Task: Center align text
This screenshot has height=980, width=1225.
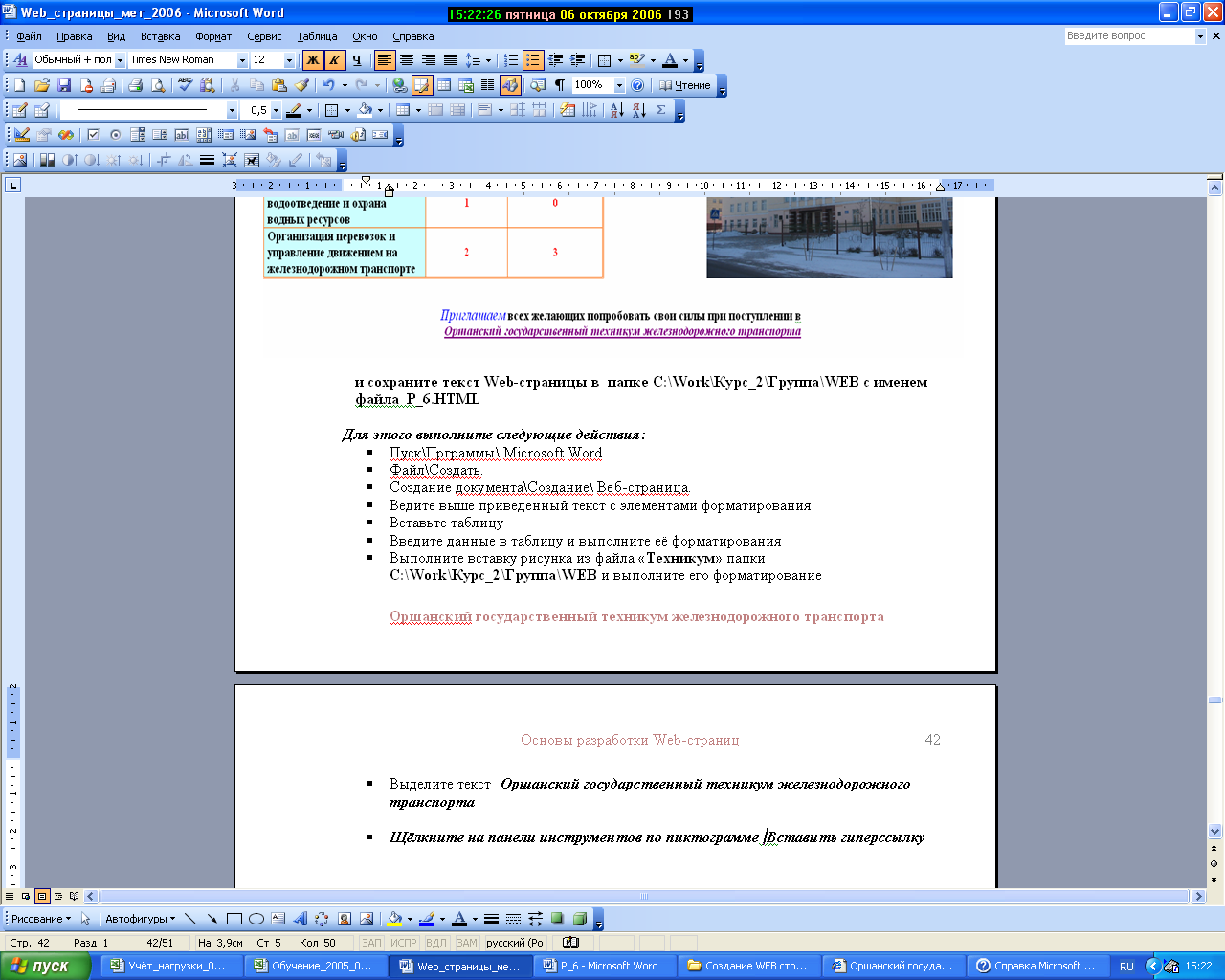Action: click(x=407, y=60)
